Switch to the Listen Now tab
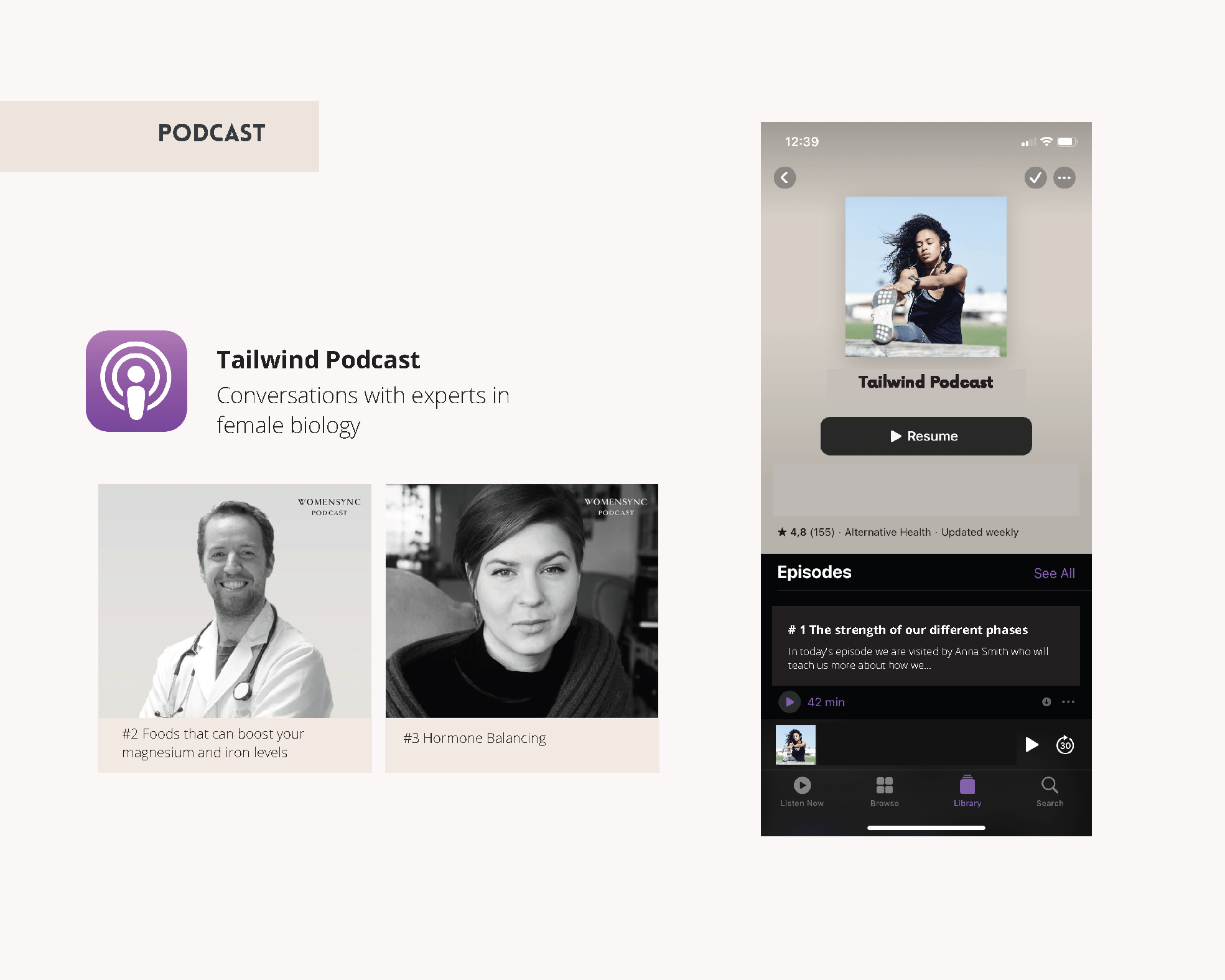The image size is (1225, 980). 802,791
